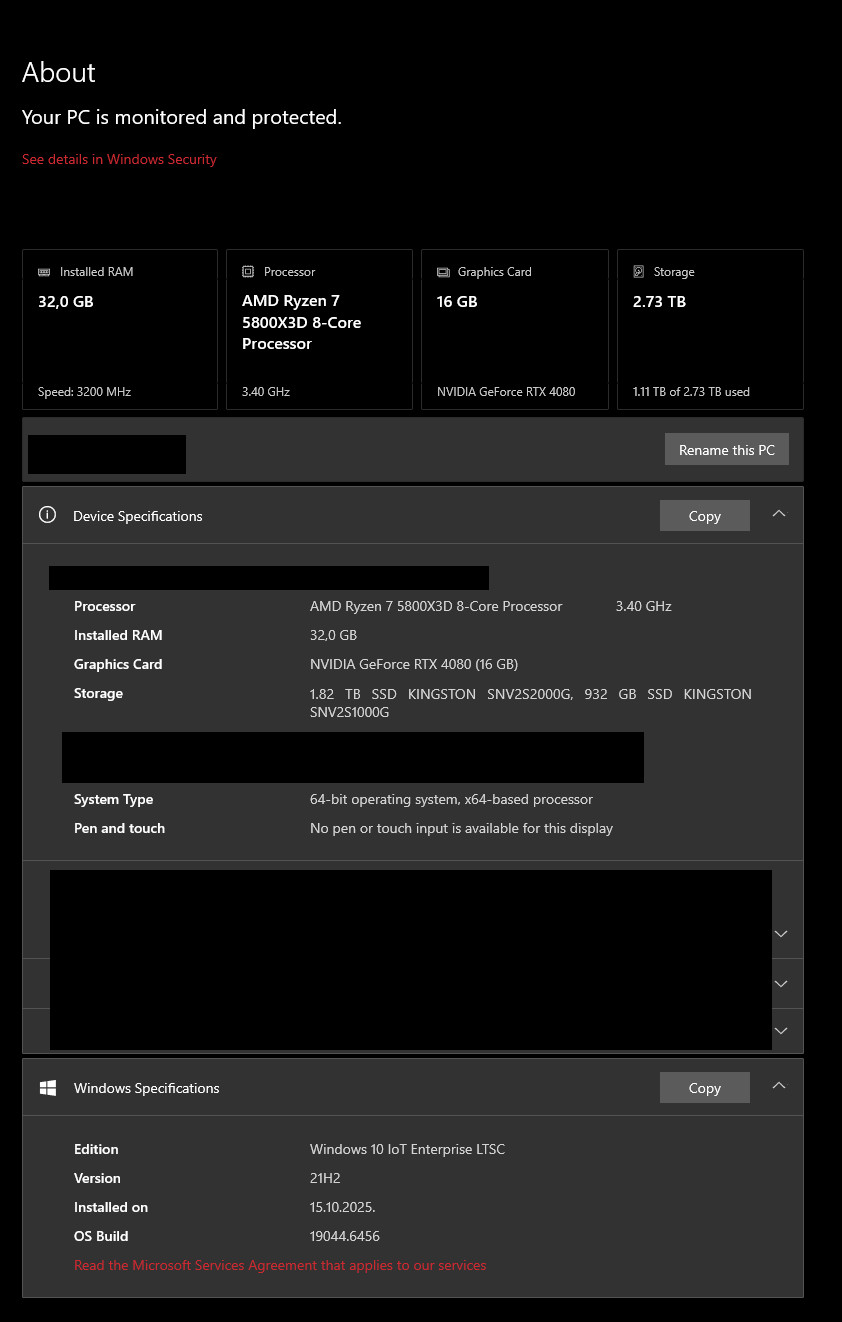The image size is (842, 1322).
Task: Click Installed RAM row label in Device Specifications
Action: (118, 635)
